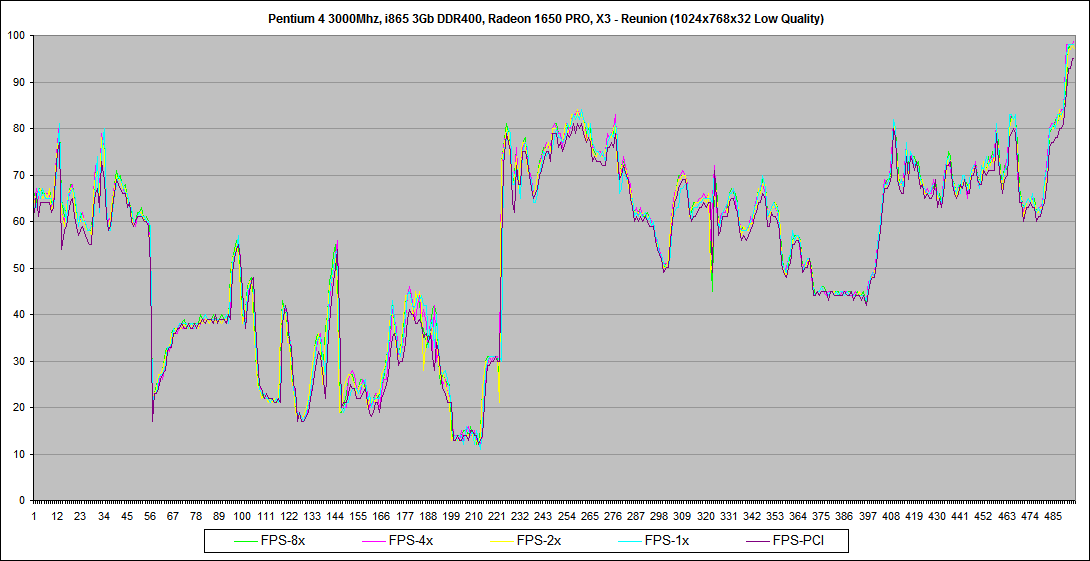This screenshot has height=561, width=1090.
Task: Click the x-axis label 199
Action: pyautogui.click(x=451, y=517)
